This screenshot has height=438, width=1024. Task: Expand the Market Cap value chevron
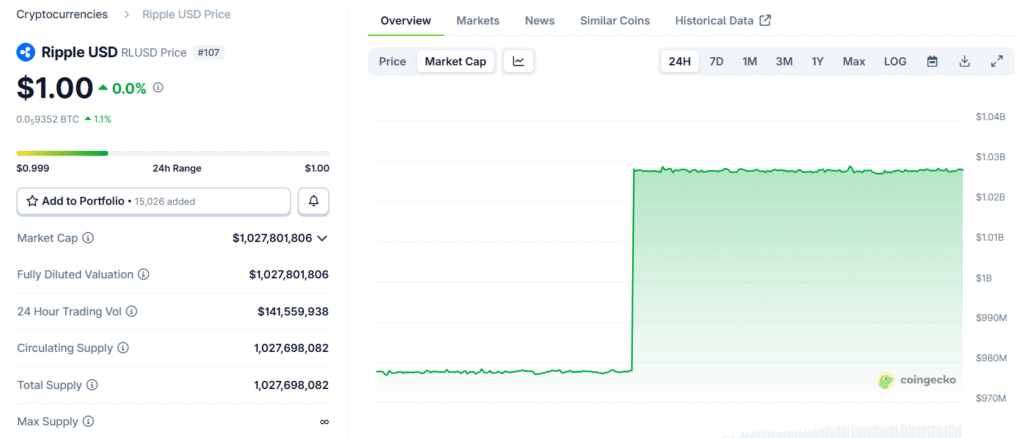(322, 238)
